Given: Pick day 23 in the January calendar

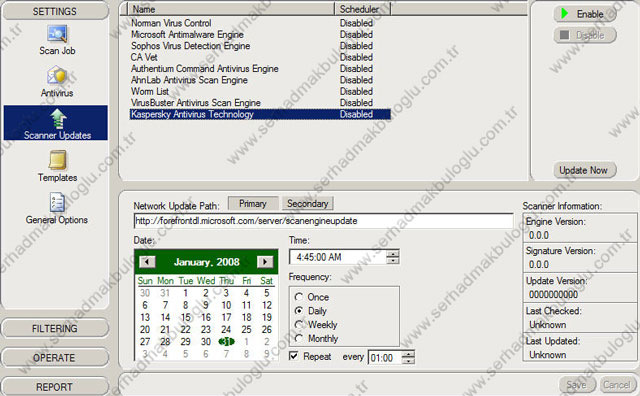Looking at the screenshot, I should pos(206,329).
